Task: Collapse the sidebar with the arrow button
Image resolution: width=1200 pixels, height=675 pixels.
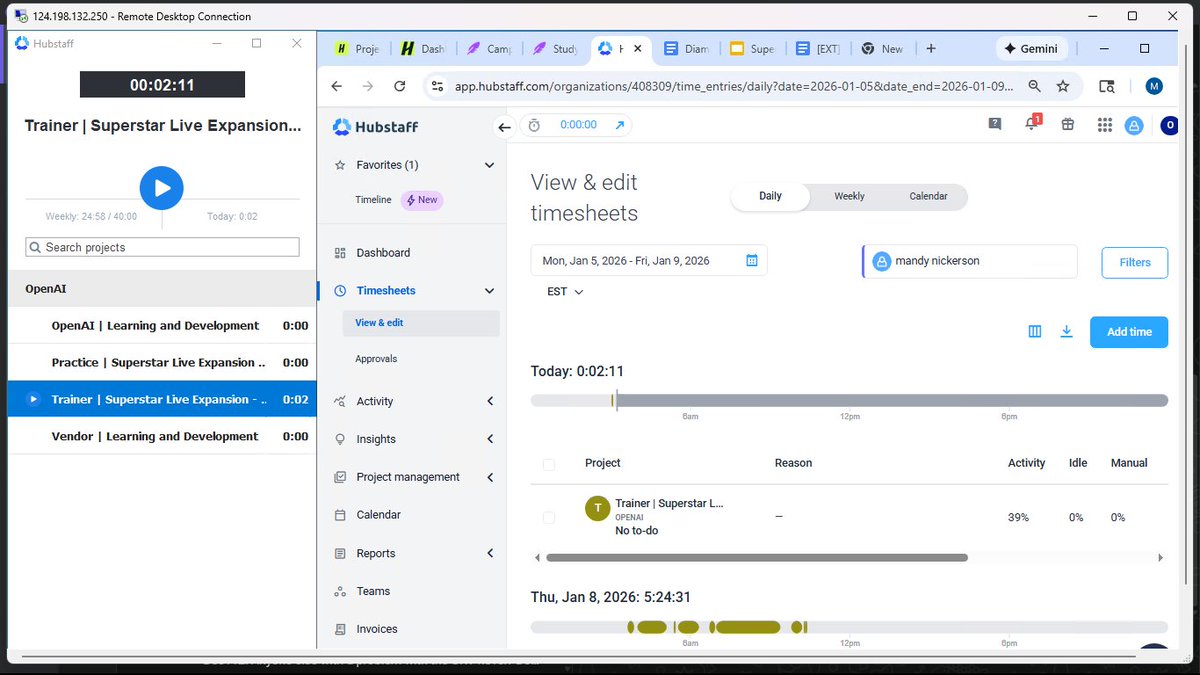Action: 504,126
